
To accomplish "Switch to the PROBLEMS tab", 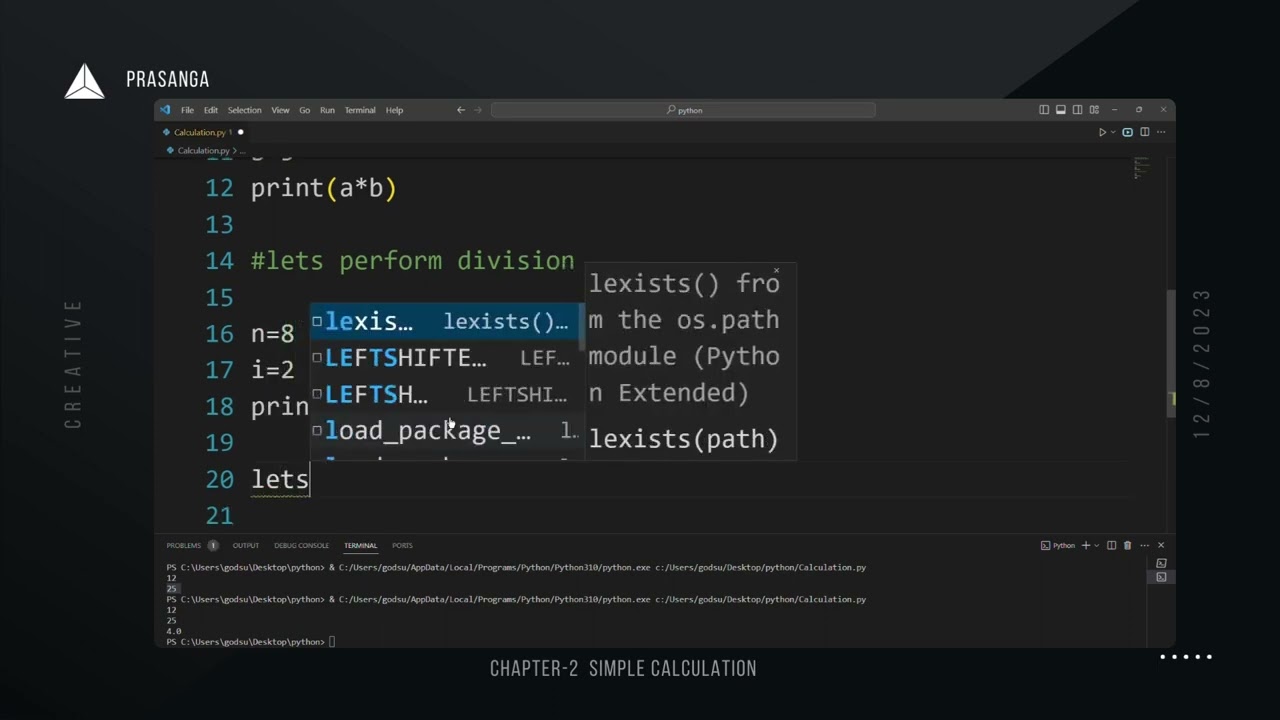I will (x=184, y=545).
